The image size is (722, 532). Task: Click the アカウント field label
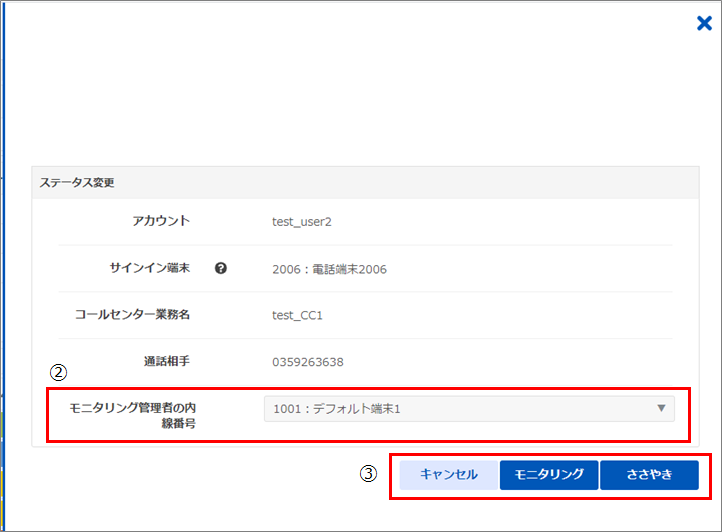(x=161, y=221)
